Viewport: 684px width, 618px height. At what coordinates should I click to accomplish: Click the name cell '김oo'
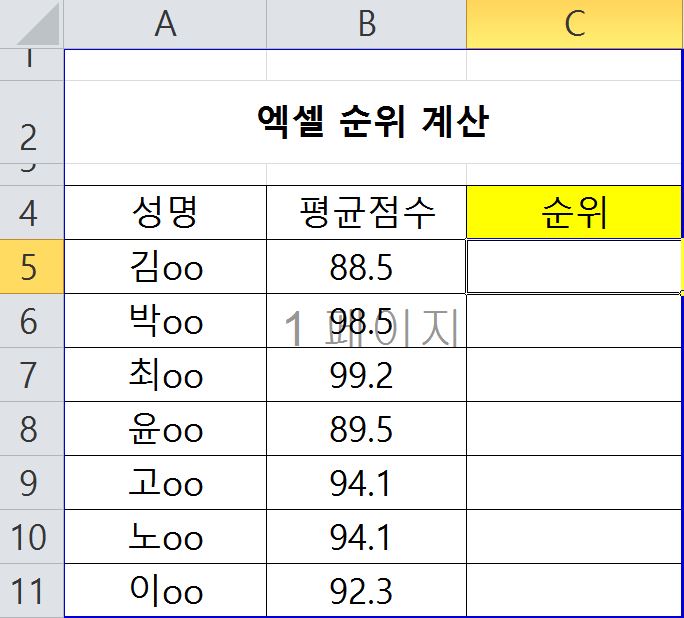point(165,266)
